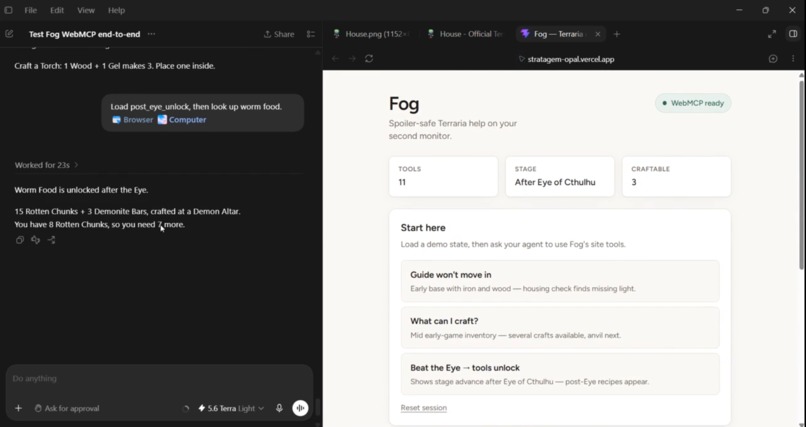The image size is (806, 427).
Task: Click the TOOLS 11 stat card
Action: pyautogui.click(x=443, y=176)
